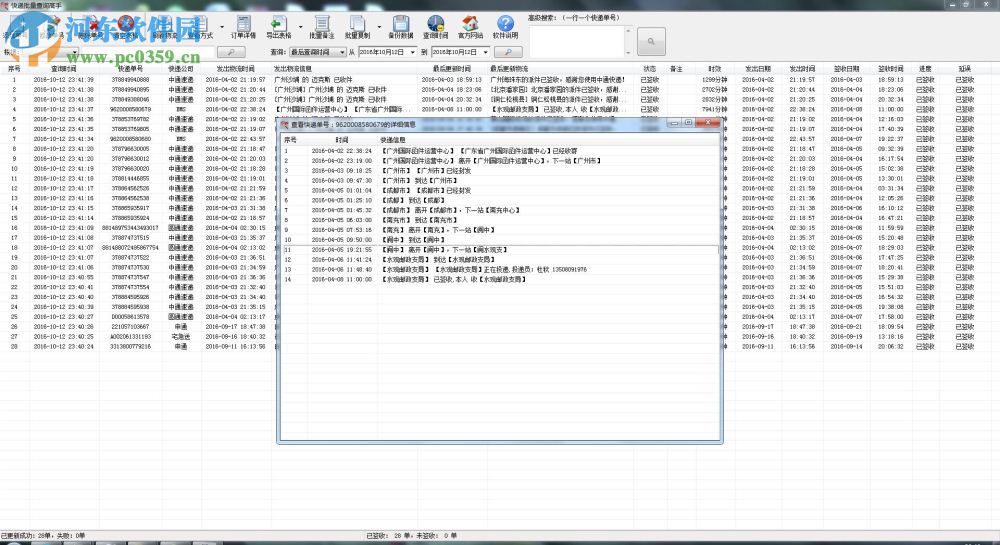Select tracking number 3T8849940888 row
Viewport: 1000px width, 545px height.
[130, 80]
